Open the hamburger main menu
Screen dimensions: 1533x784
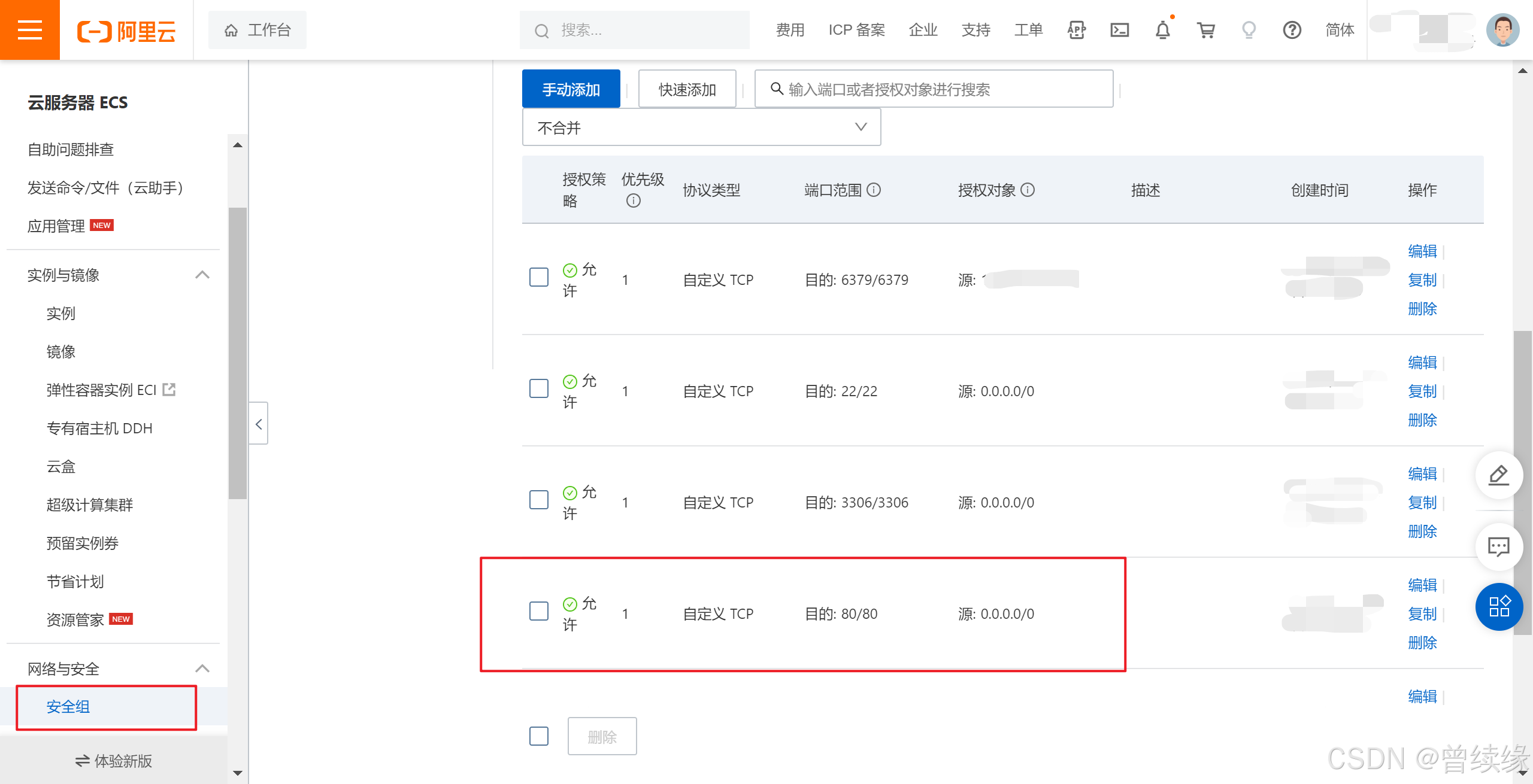pos(29,29)
